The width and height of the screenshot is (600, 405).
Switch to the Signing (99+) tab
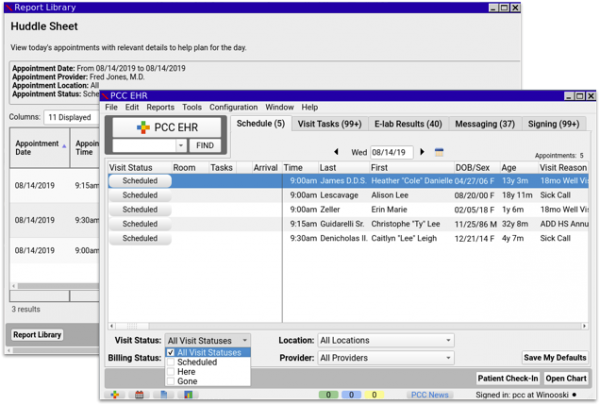(x=553, y=124)
